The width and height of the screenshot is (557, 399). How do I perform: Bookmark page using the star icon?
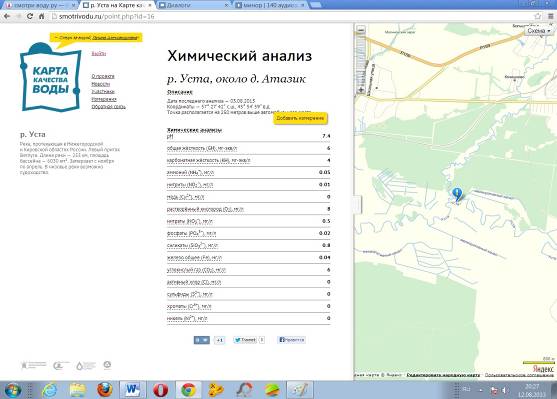(x=538, y=16)
